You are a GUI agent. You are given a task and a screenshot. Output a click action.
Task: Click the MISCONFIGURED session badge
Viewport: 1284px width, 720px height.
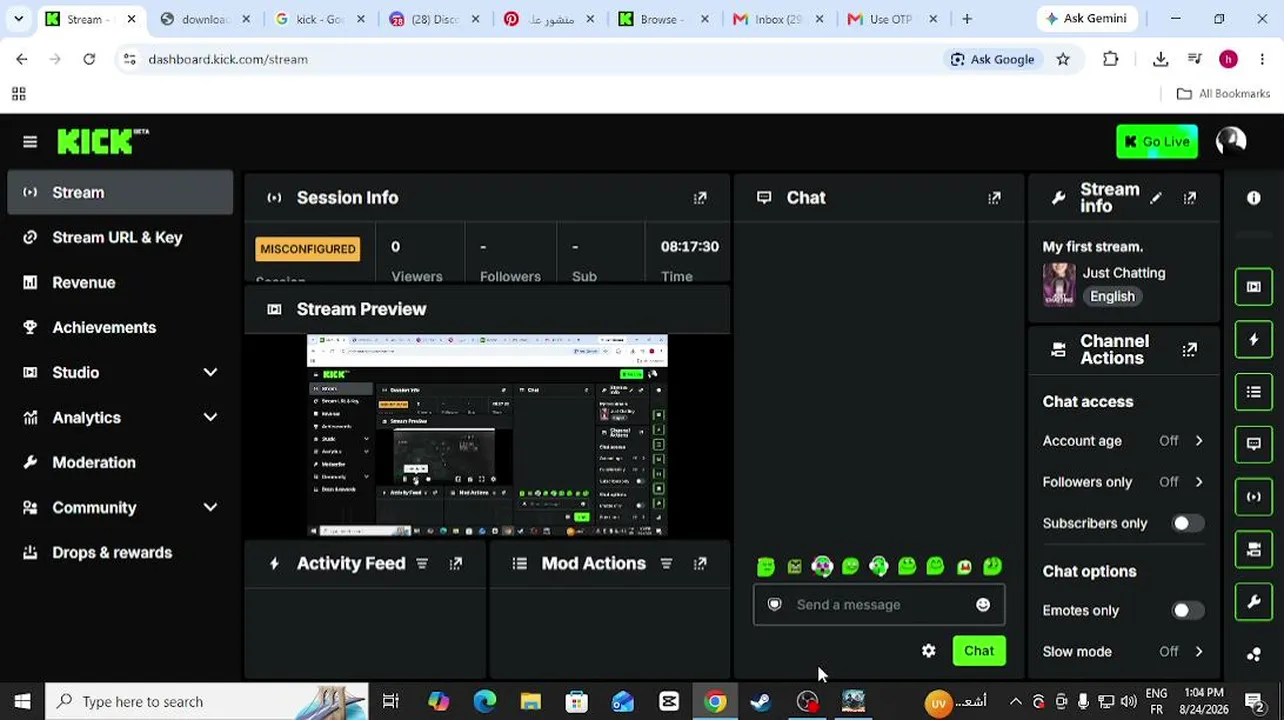click(308, 249)
